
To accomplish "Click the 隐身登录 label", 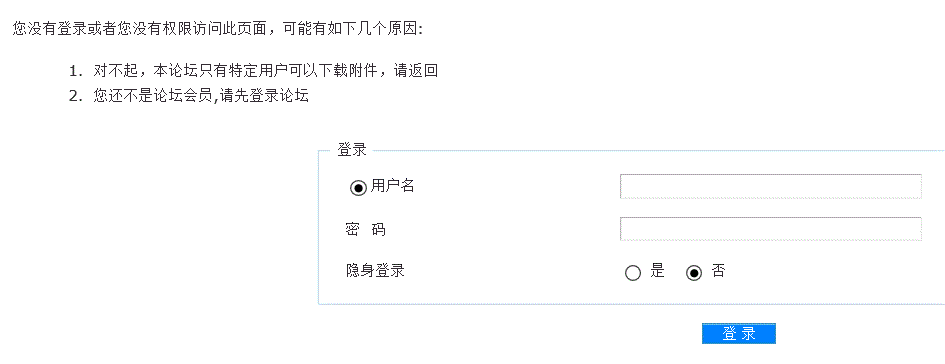I will coord(375,271).
